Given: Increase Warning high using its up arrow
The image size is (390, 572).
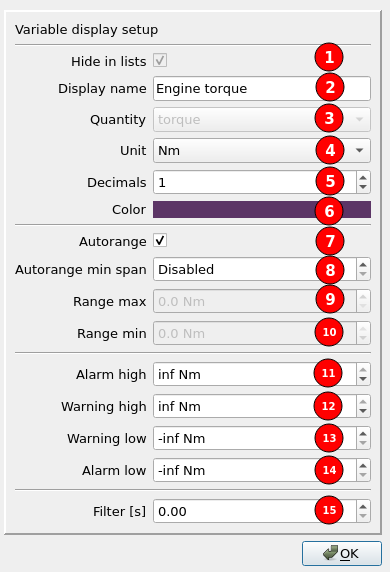Looking at the screenshot, I should (363, 402).
